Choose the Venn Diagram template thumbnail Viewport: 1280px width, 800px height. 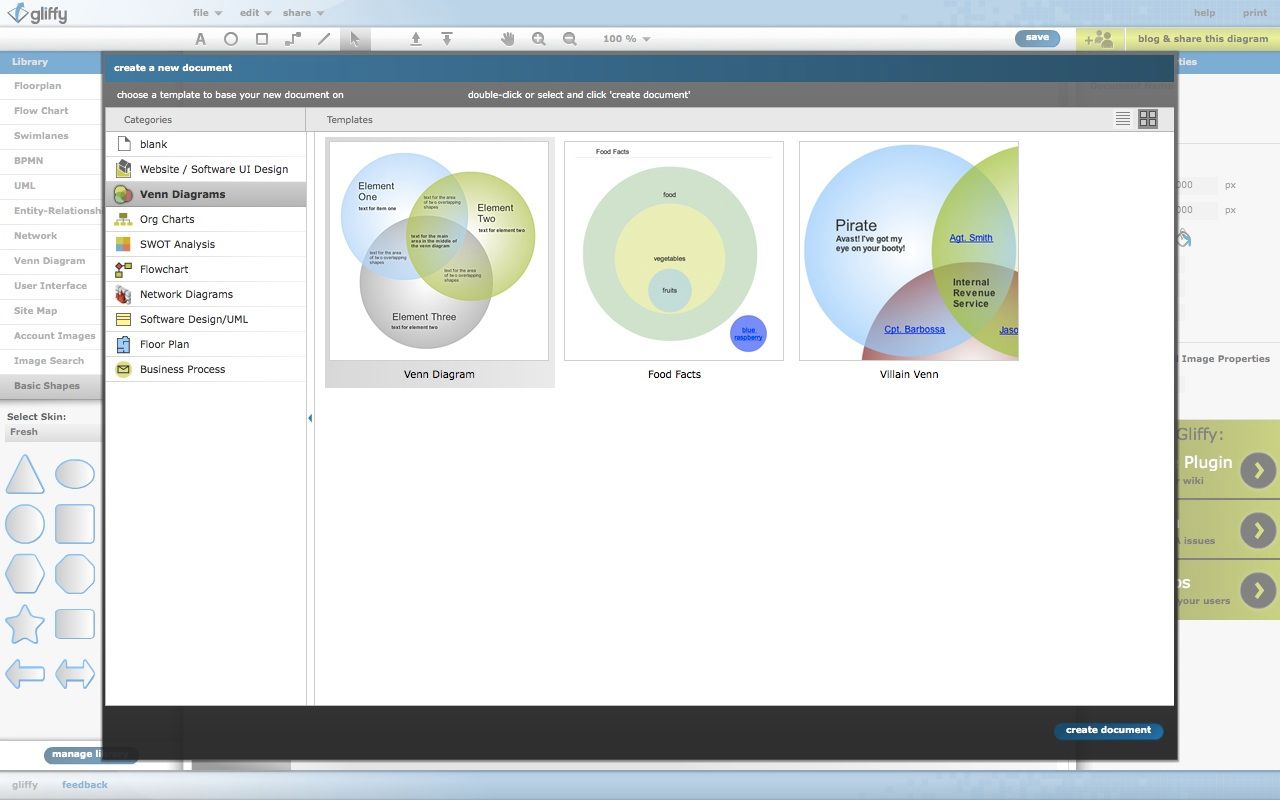click(x=439, y=251)
